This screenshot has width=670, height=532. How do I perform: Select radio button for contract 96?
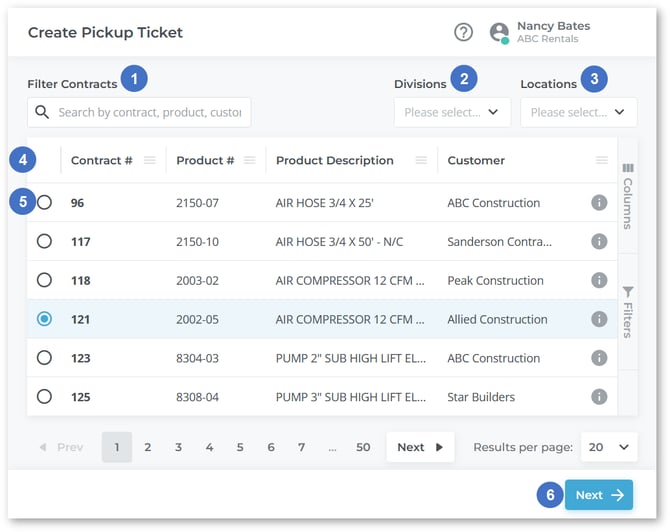pos(44,203)
